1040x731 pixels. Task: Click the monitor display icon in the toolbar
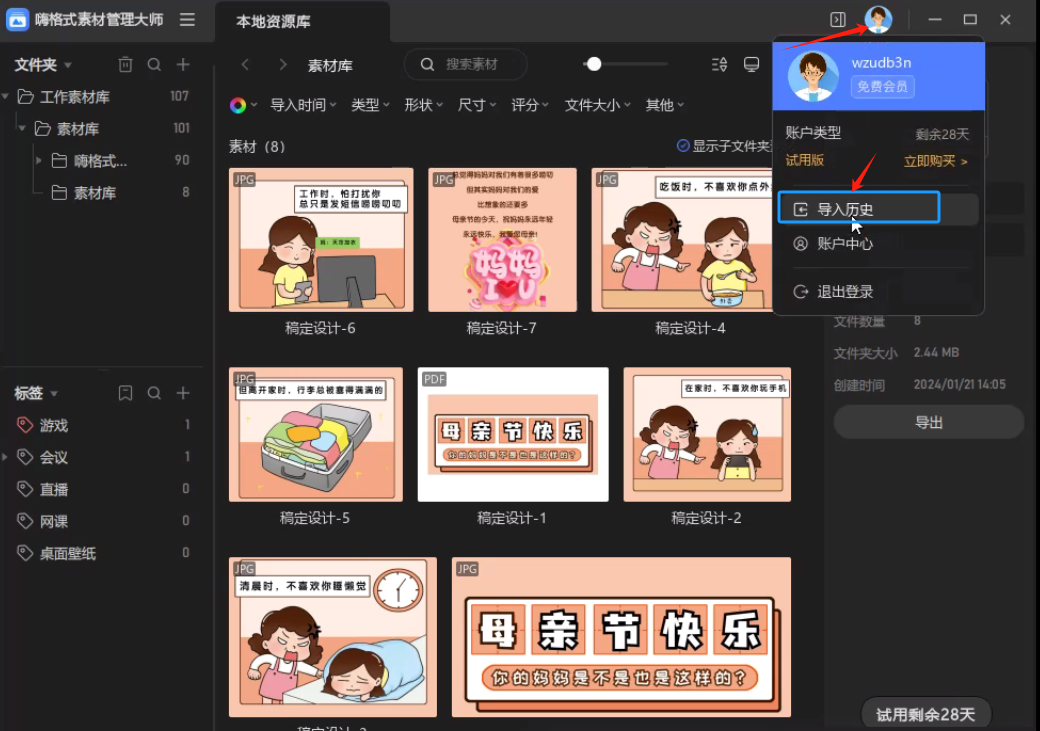click(751, 64)
